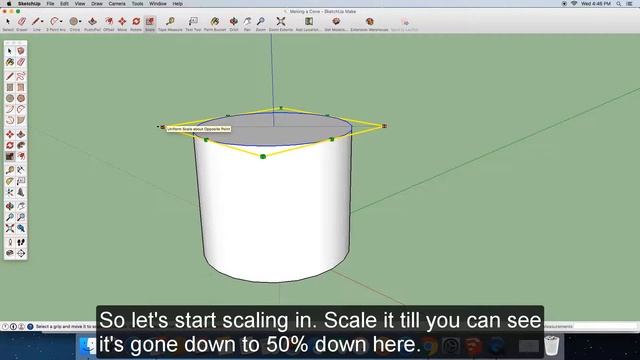Activate the Orbit tool in the top toolbar
The image size is (640, 360).
pos(233,23)
